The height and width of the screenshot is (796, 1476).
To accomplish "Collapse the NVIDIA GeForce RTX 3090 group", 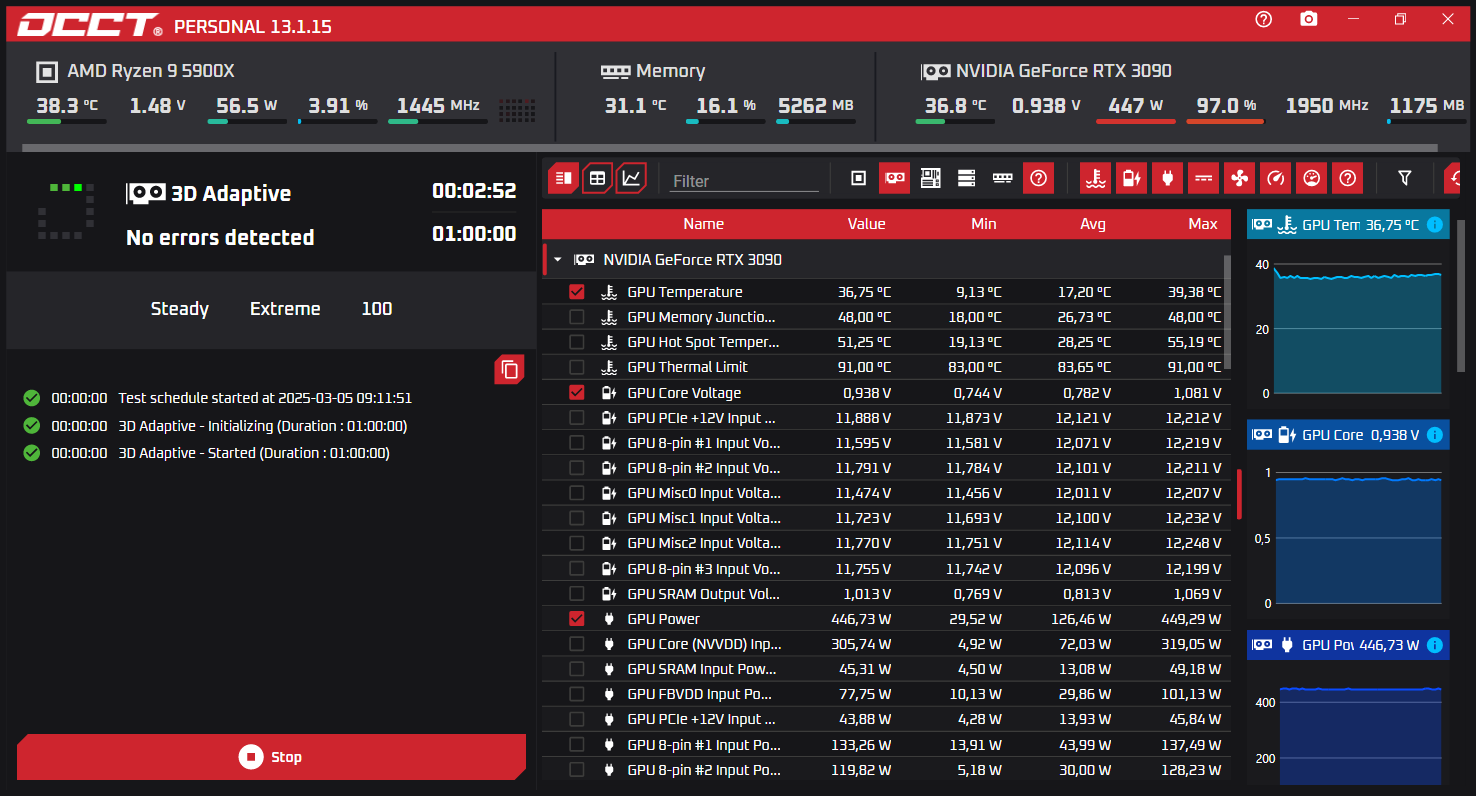I will [557, 260].
